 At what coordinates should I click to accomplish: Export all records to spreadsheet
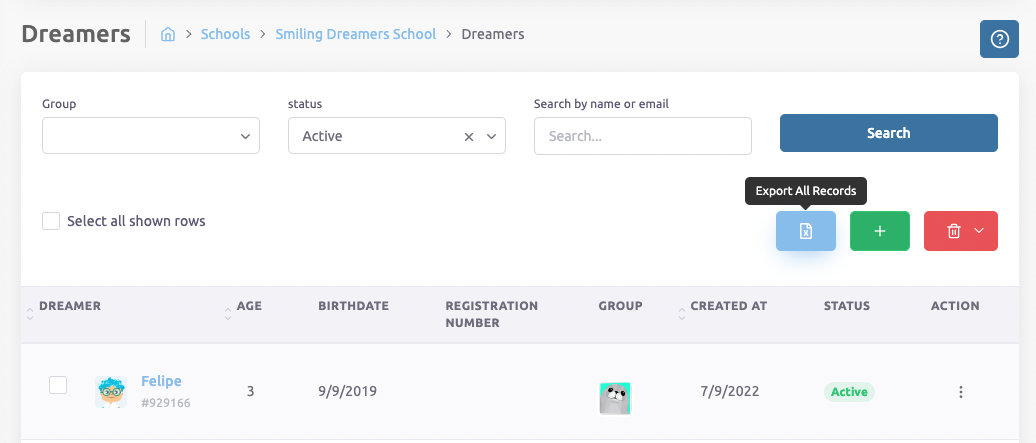(x=806, y=231)
